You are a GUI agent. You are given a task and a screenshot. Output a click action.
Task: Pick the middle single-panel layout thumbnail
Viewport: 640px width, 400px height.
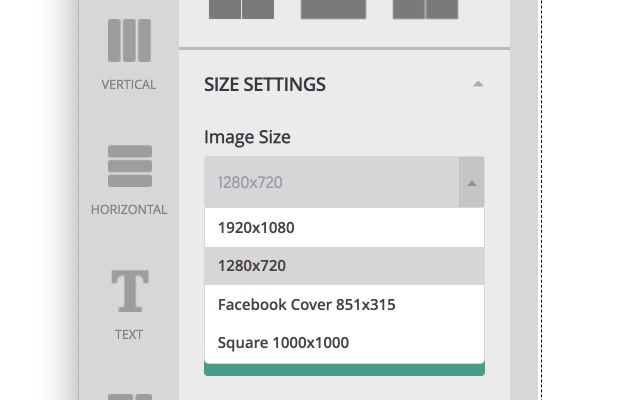333,9
